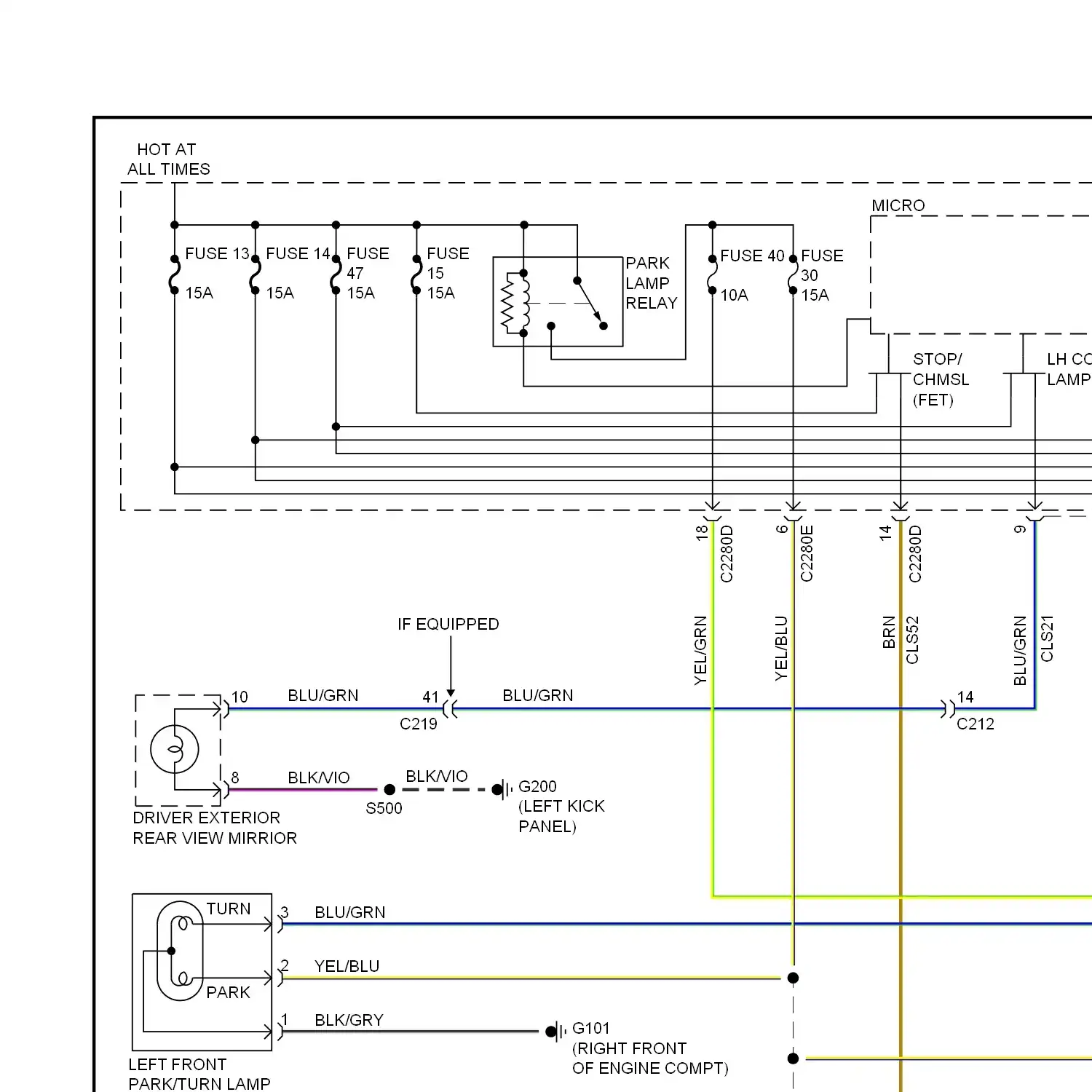
Task: Click the C2280D label beside pin 14
Action: pyautogui.click(x=915, y=554)
